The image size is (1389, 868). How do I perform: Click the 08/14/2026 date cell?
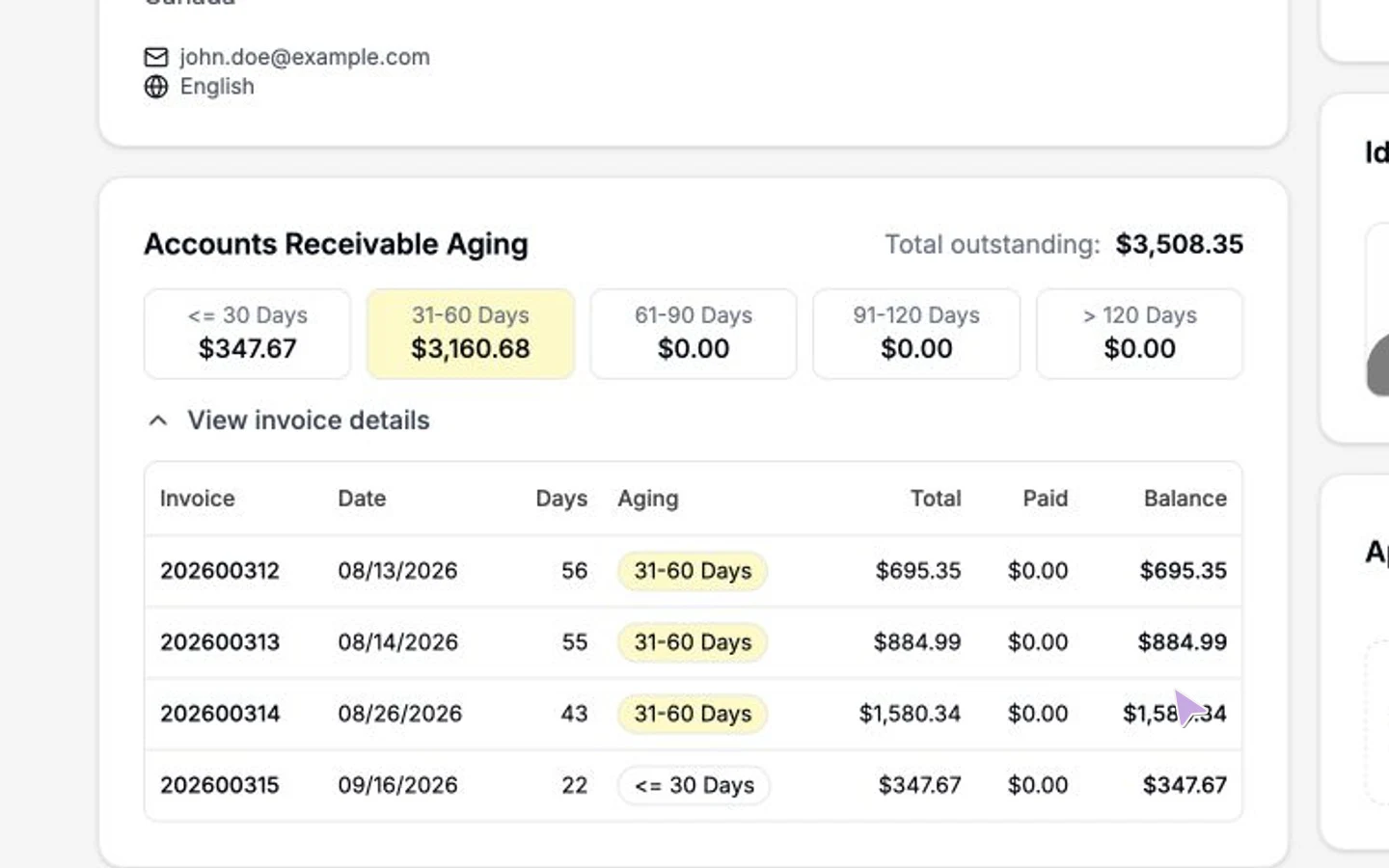397,642
